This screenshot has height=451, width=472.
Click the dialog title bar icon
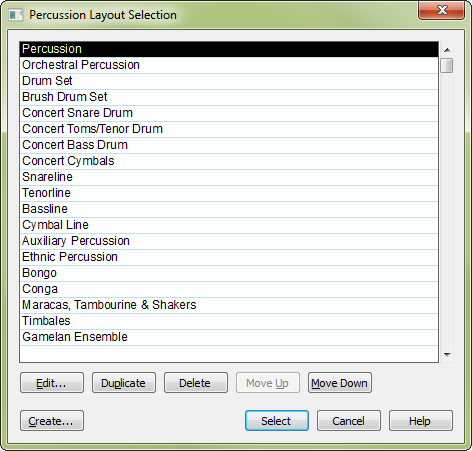tap(15, 15)
